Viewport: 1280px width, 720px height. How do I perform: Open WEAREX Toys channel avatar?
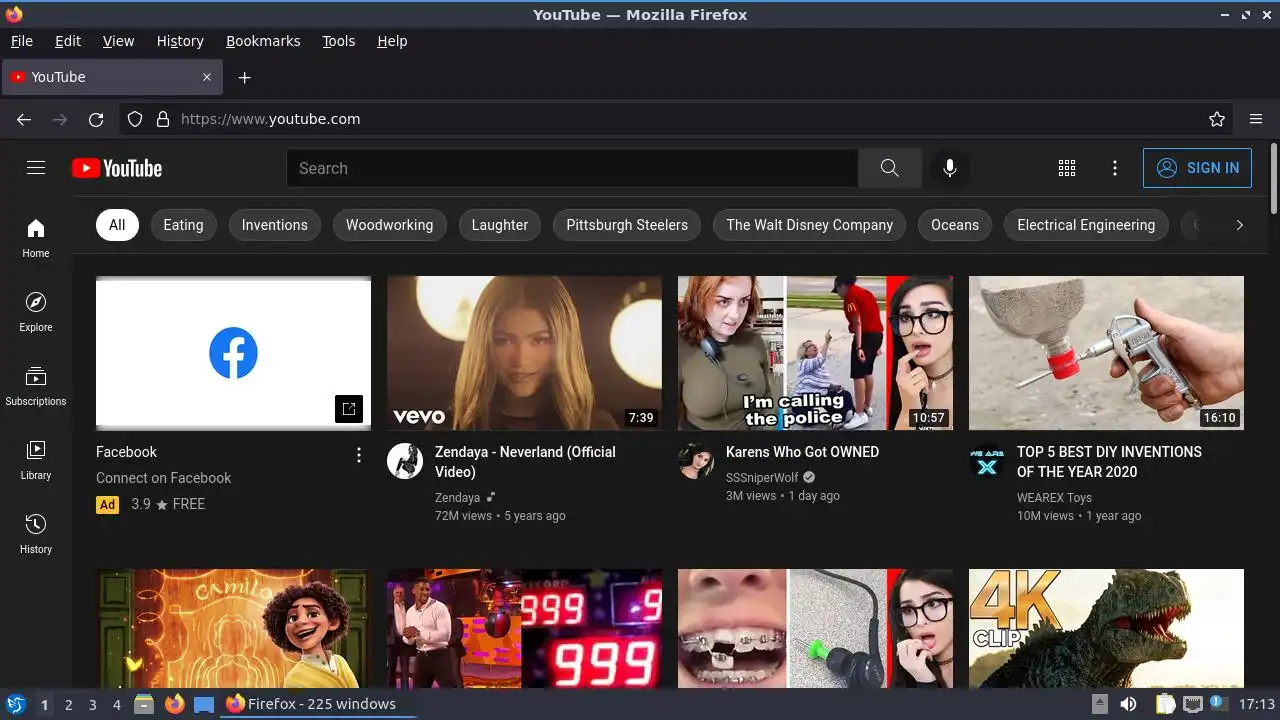click(x=987, y=461)
